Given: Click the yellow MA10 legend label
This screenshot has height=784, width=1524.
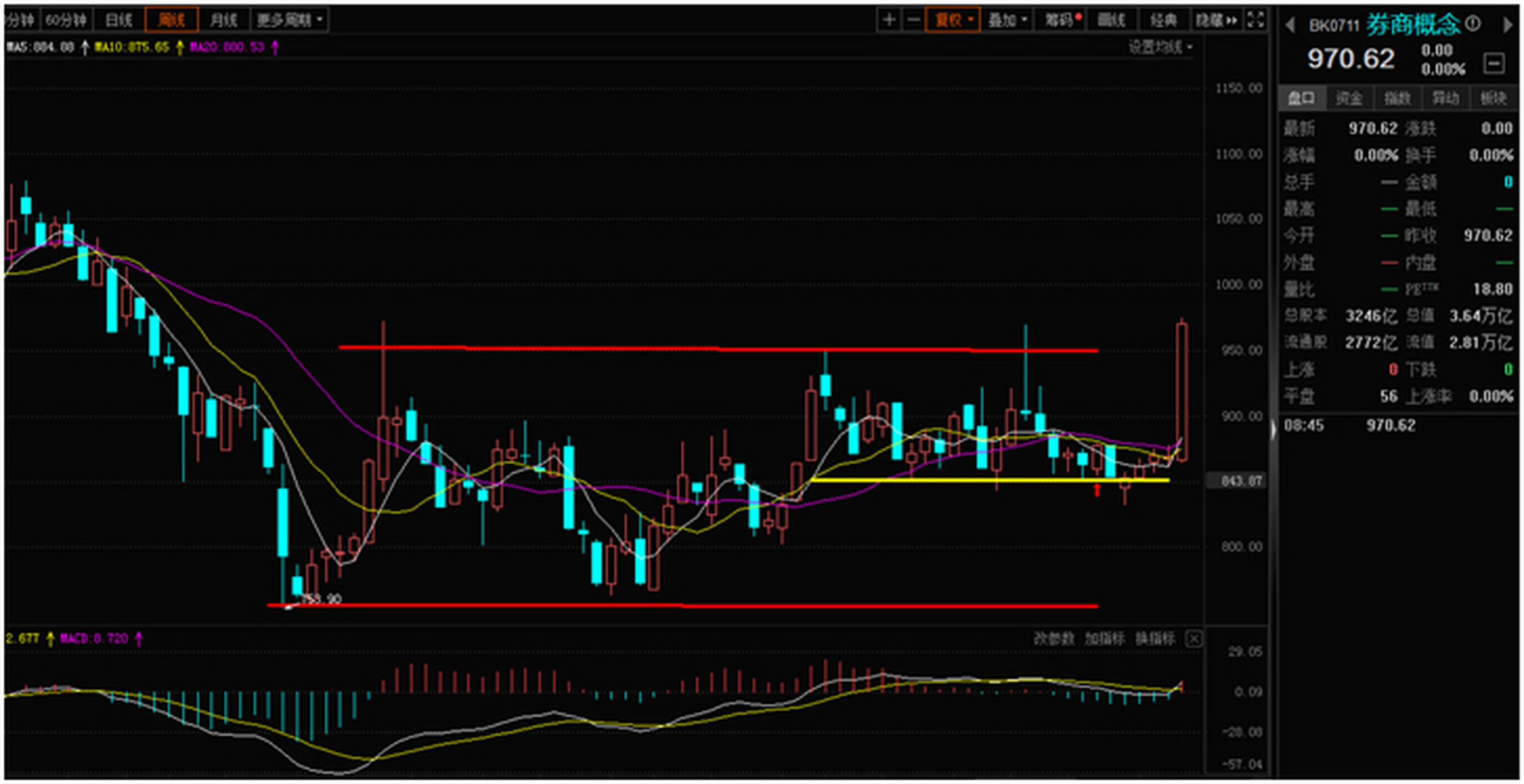Looking at the screenshot, I should click(132, 47).
